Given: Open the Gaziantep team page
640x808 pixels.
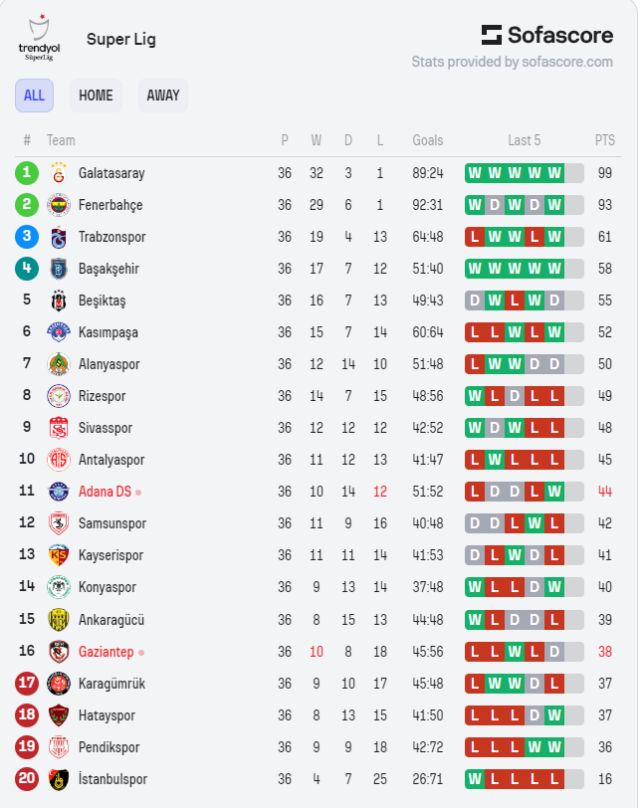Looking at the screenshot, I should tap(106, 652).
